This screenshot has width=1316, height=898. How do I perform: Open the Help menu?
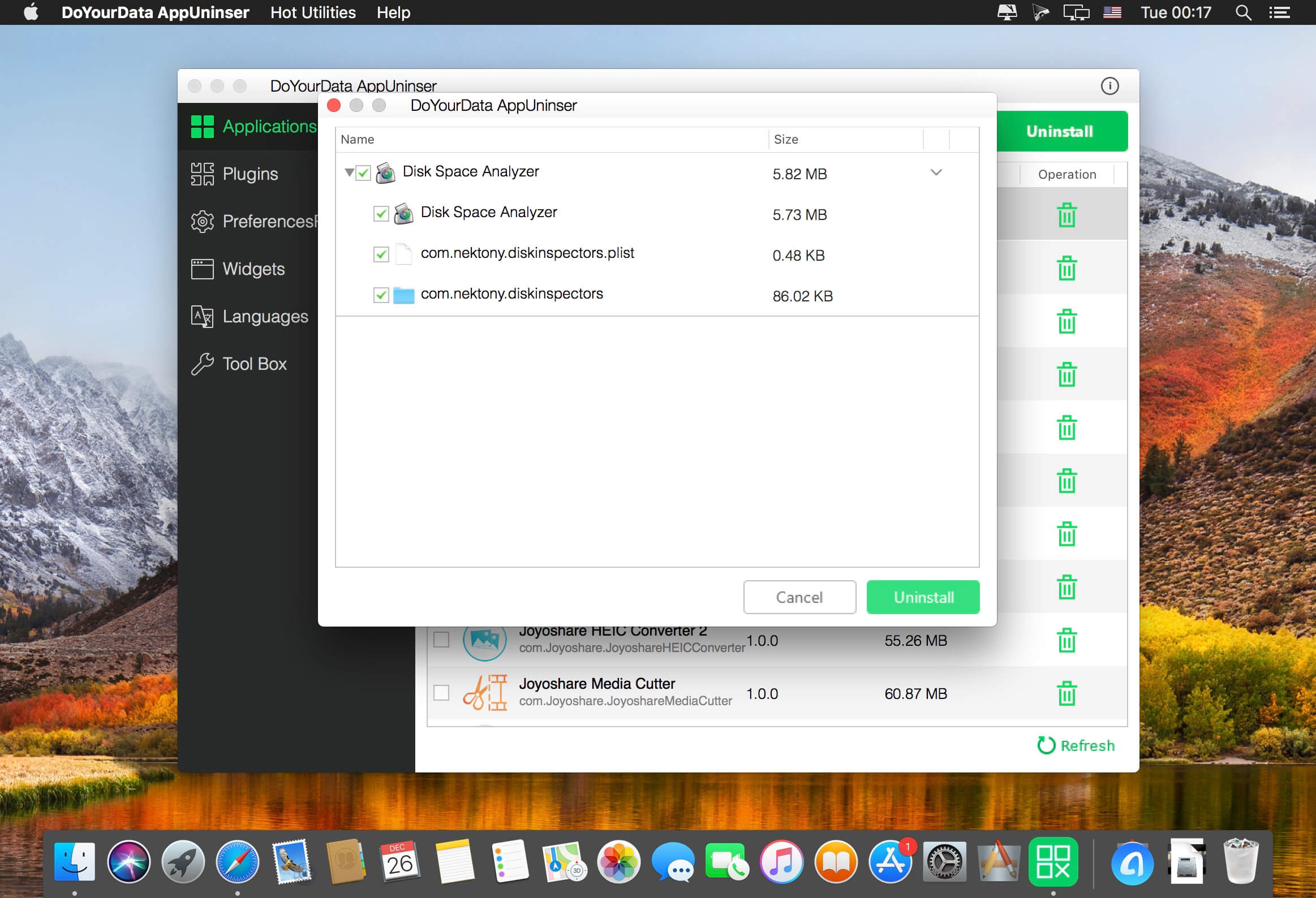394,12
